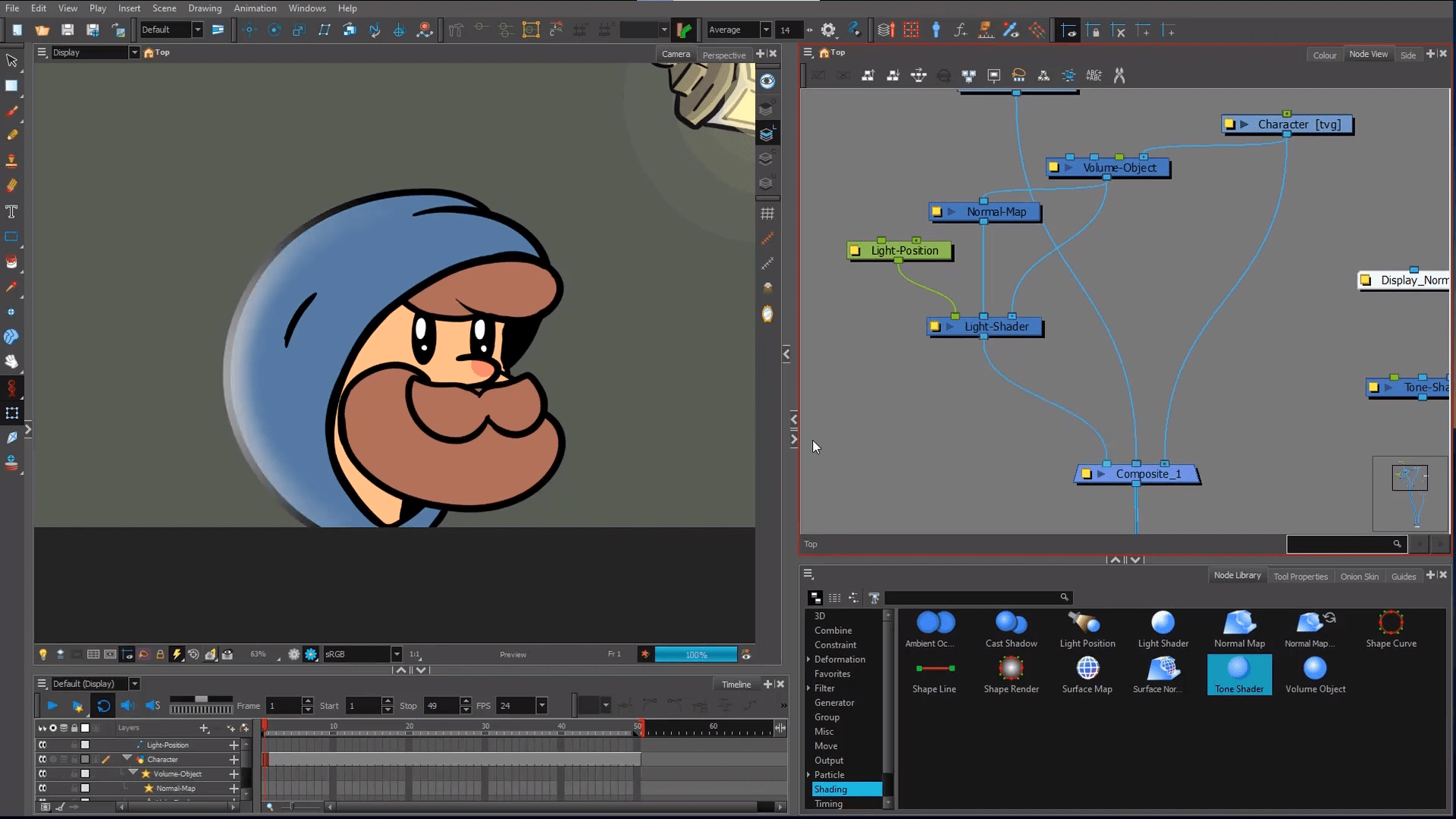Select the Deformation category in library
The image size is (1456, 819).
(839, 659)
